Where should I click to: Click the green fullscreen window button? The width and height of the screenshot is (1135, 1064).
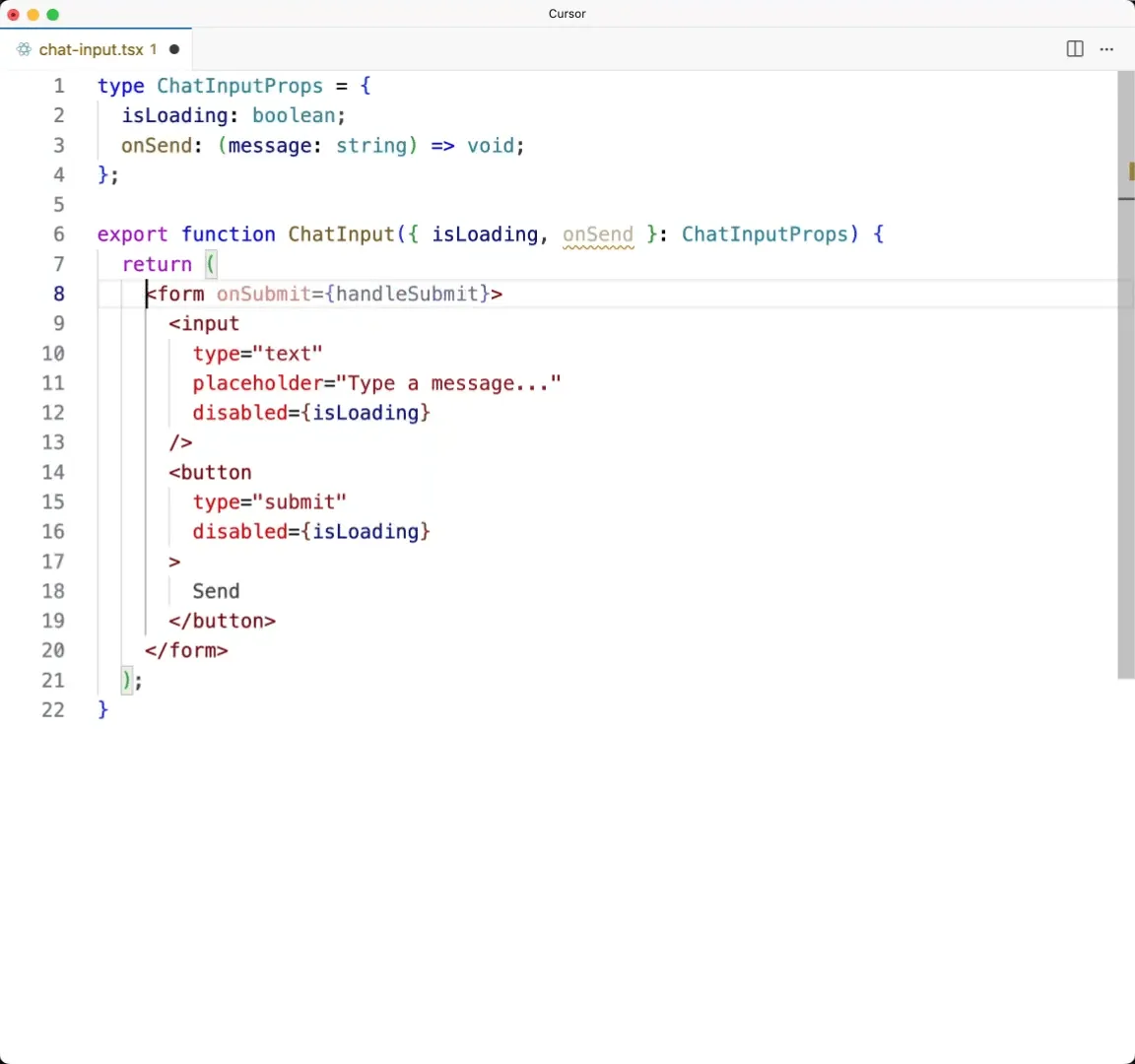[53, 15]
